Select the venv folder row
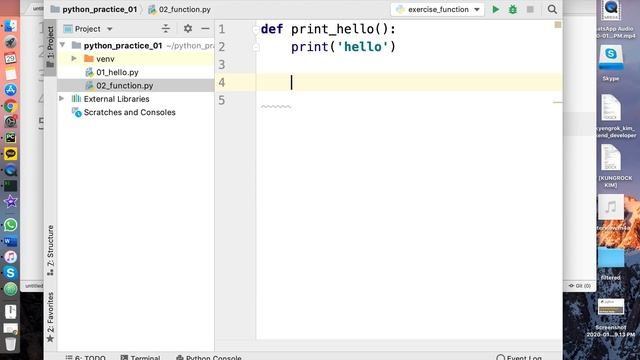The height and width of the screenshot is (360, 640). [x=136, y=59]
